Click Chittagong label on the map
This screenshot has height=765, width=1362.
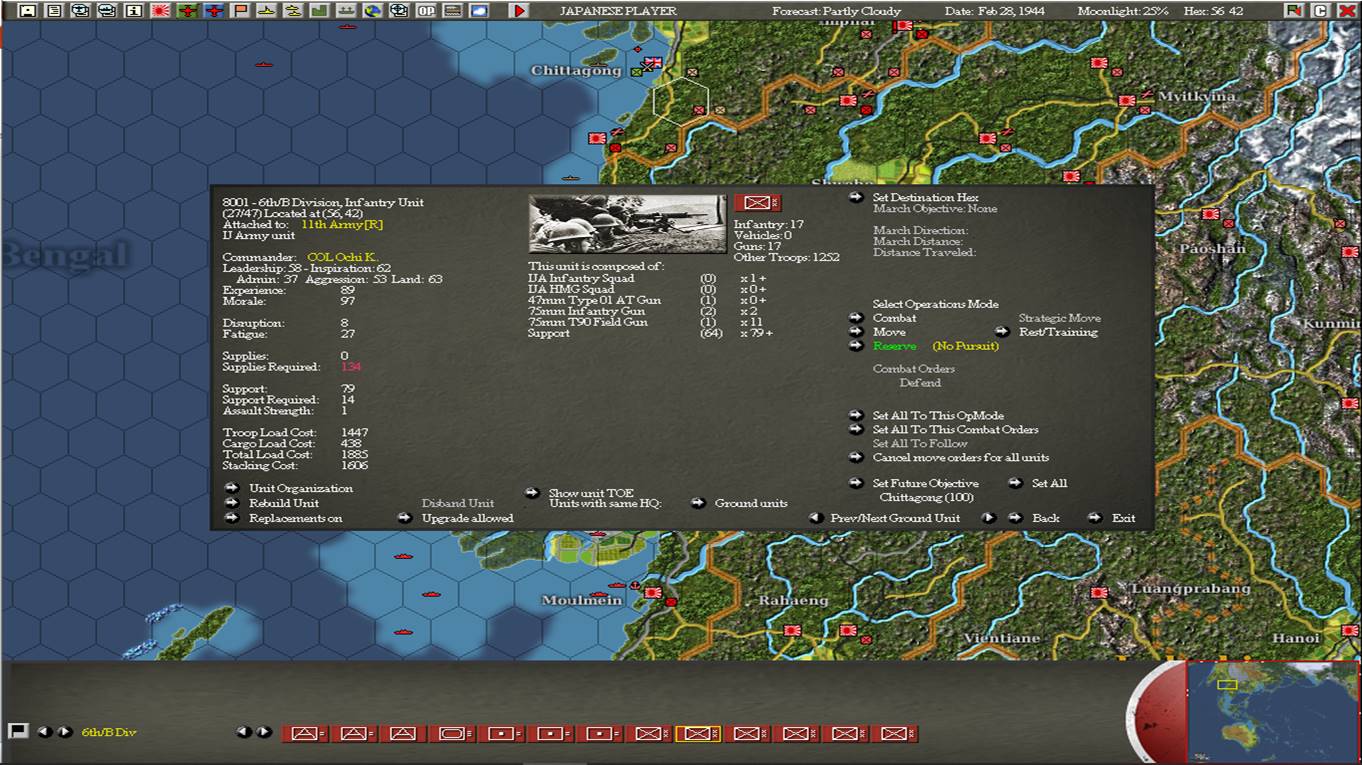pyautogui.click(x=576, y=71)
